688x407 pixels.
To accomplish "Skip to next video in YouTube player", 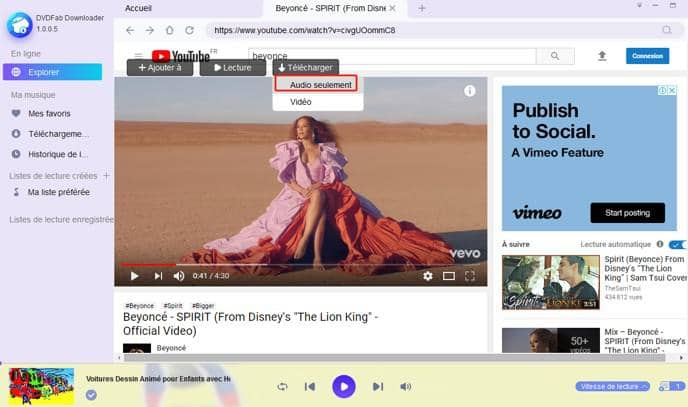I will click(158, 276).
